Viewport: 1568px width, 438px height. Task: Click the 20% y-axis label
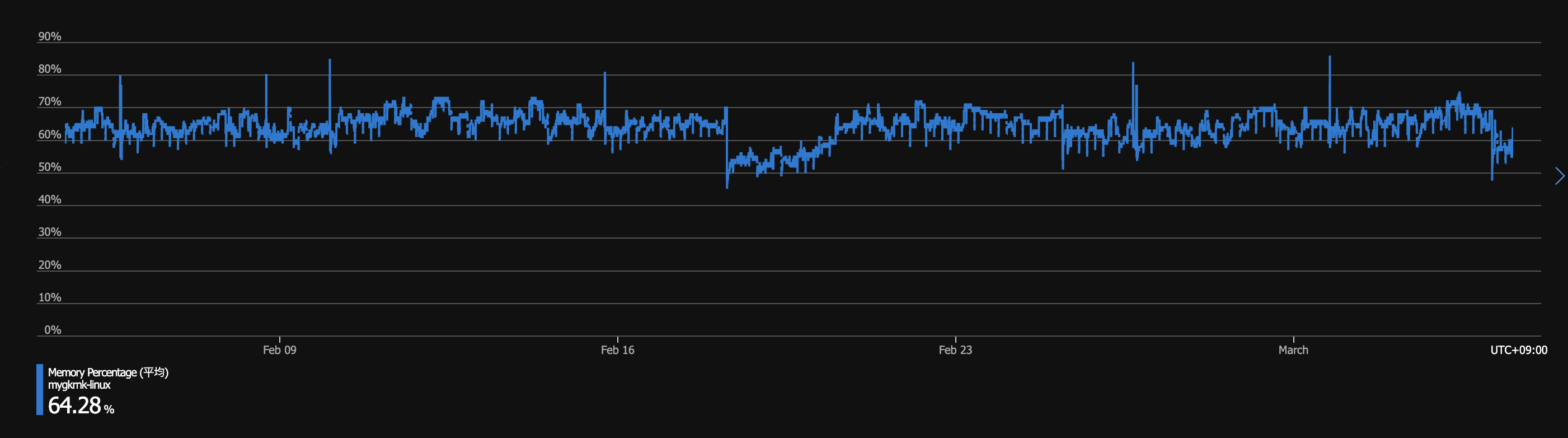tap(50, 265)
